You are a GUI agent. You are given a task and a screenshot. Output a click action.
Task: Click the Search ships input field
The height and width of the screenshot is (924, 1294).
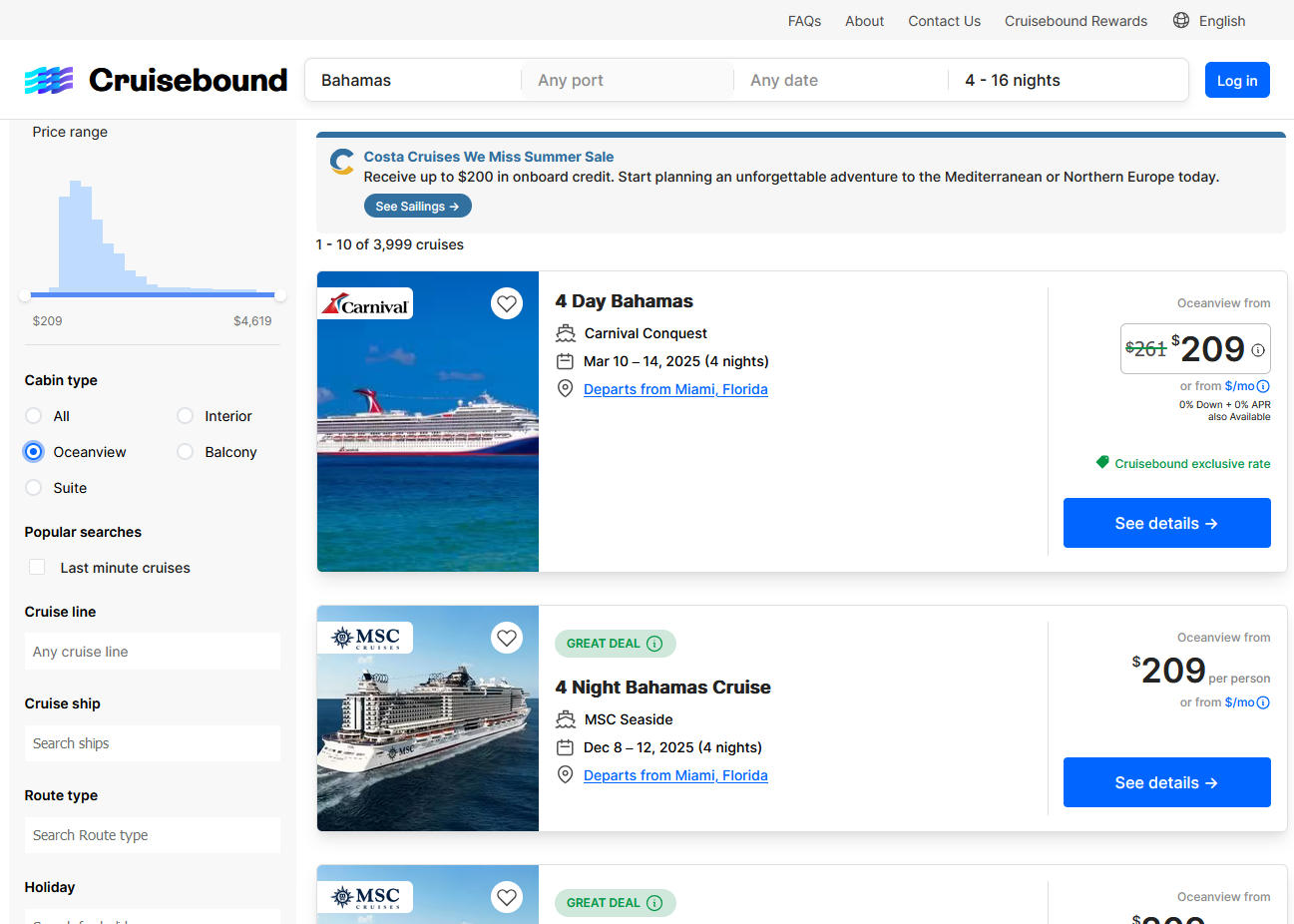[152, 743]
